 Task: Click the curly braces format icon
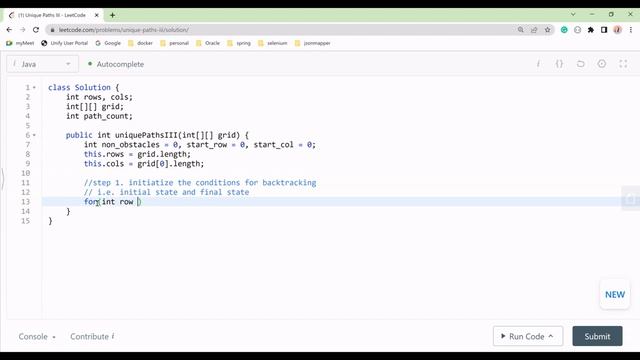pos(559,64)
